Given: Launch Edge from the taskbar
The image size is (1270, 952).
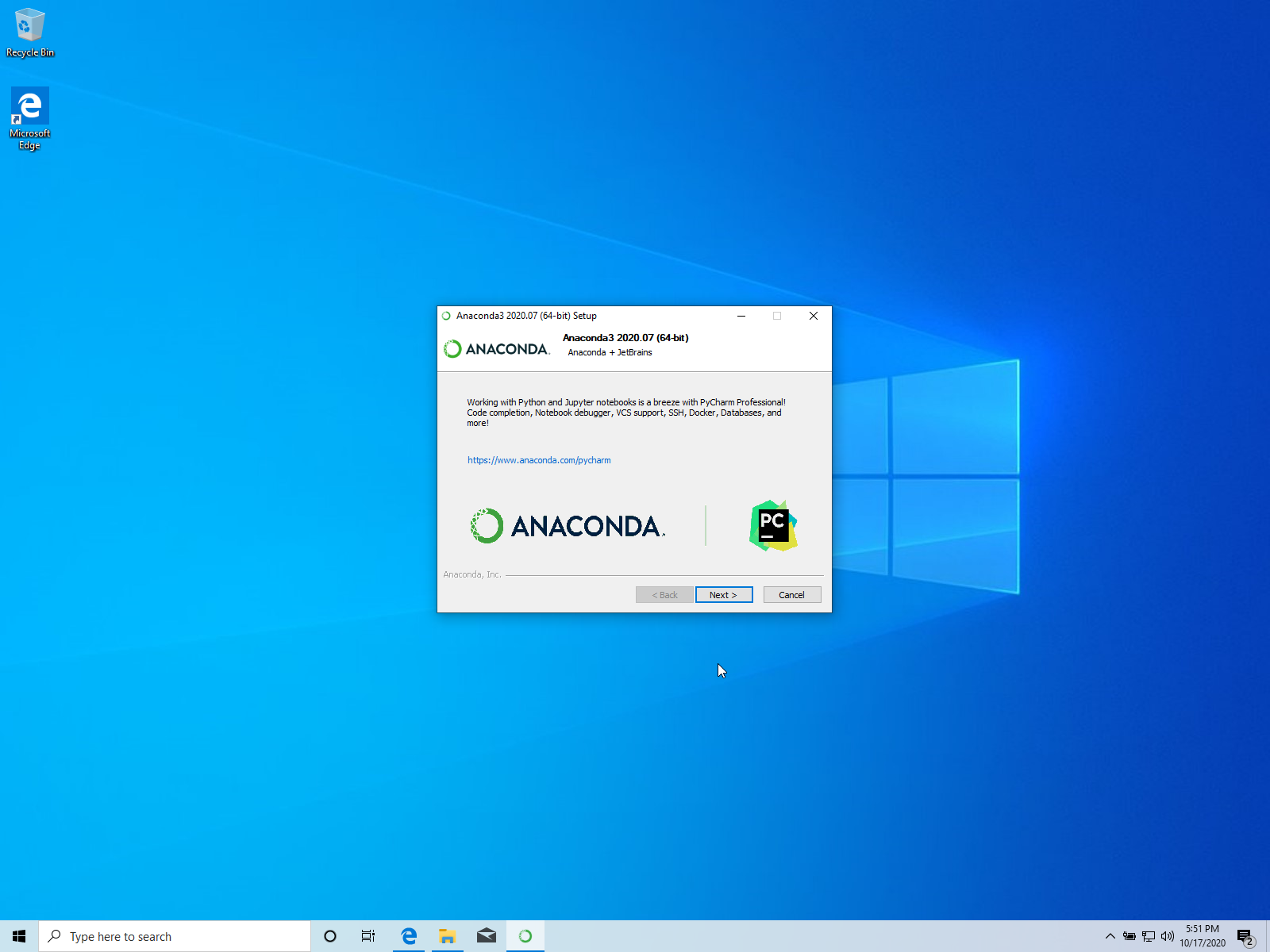Looking at the screenshot, I should [409, 936].
